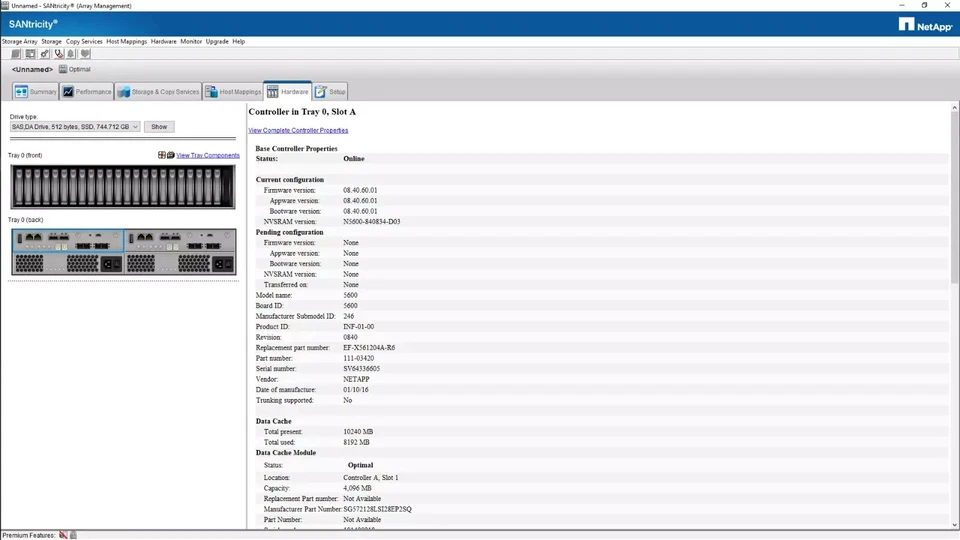Click the Status value Online
Screen dimensions: 960x540
(354, 159)
